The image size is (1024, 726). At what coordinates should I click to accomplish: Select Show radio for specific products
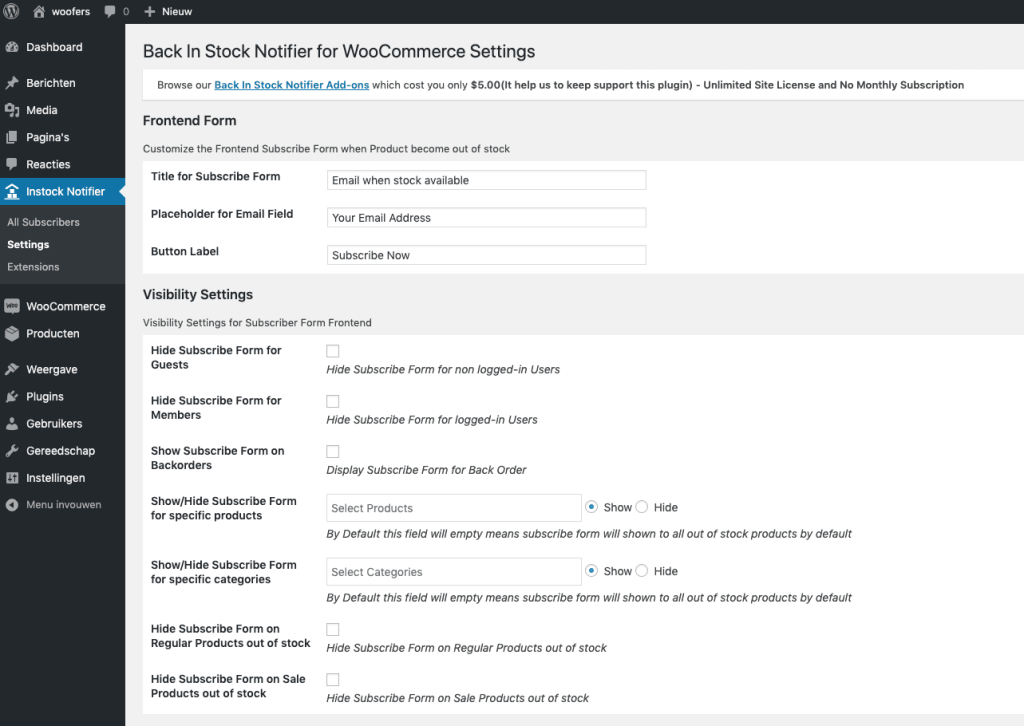point(592,507)
